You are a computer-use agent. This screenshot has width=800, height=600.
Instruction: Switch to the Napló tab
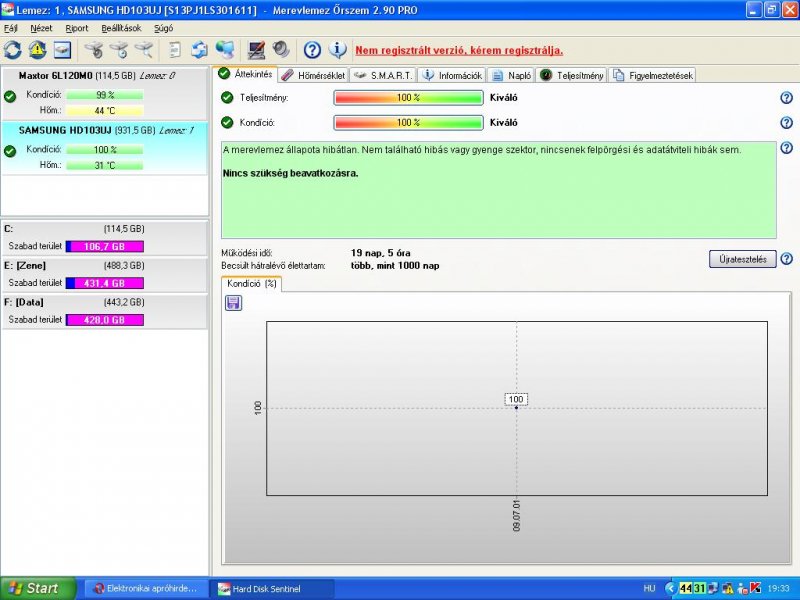(x=512, y=76)
